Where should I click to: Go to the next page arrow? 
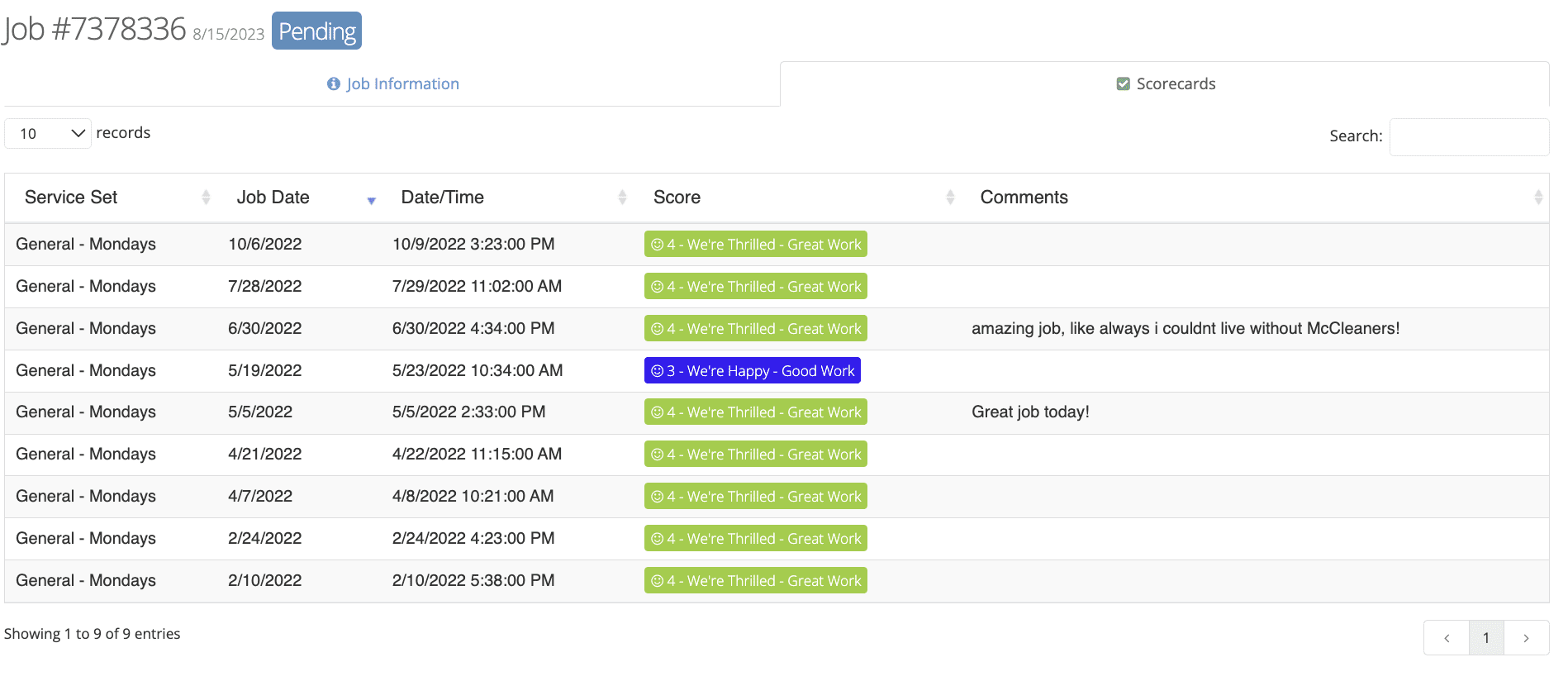1526,638
